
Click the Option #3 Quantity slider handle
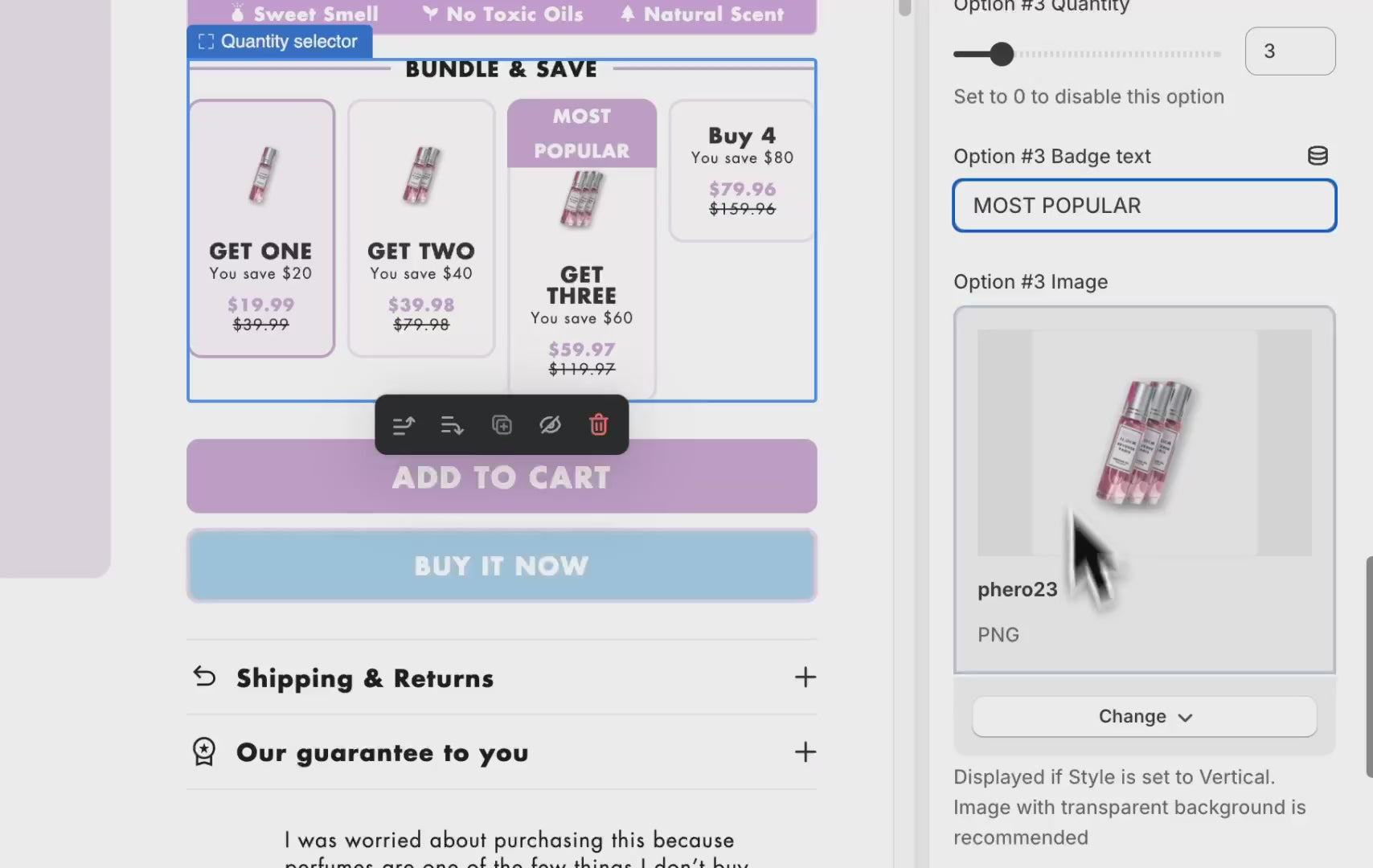[1002, 54]
